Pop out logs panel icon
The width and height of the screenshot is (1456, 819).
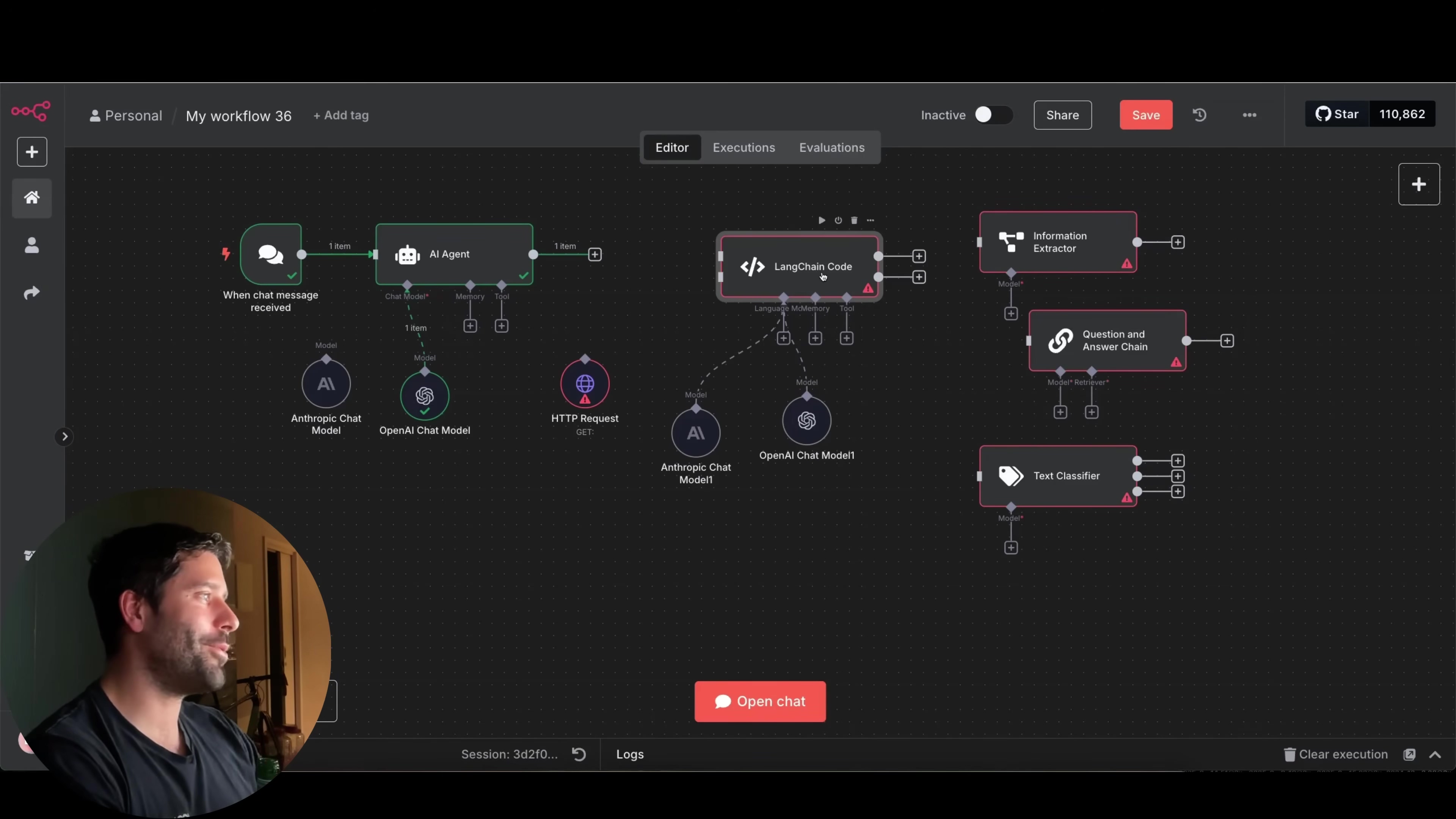click(1409, 754)
